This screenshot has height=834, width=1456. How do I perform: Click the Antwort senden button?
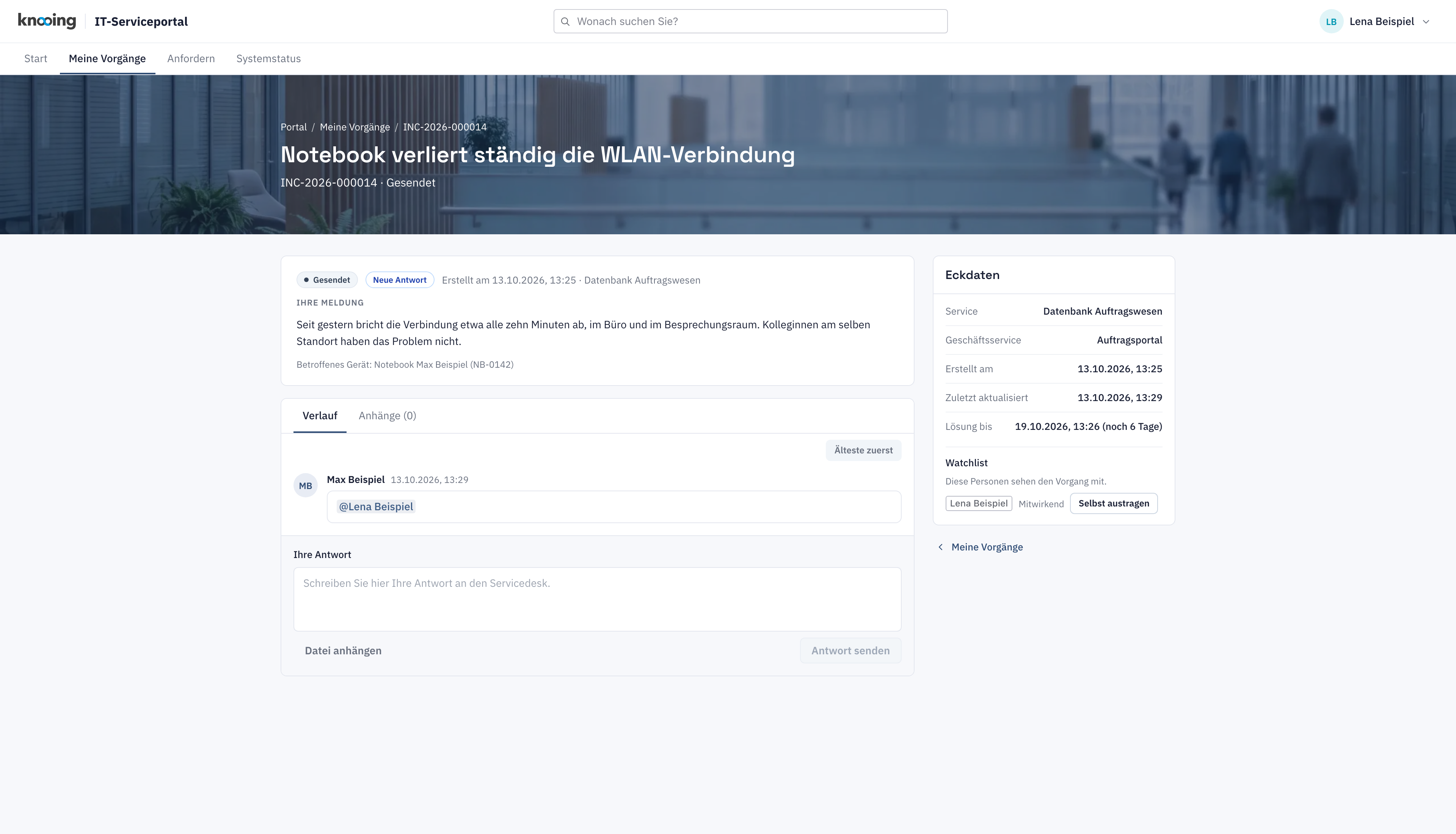coord(850,651)
